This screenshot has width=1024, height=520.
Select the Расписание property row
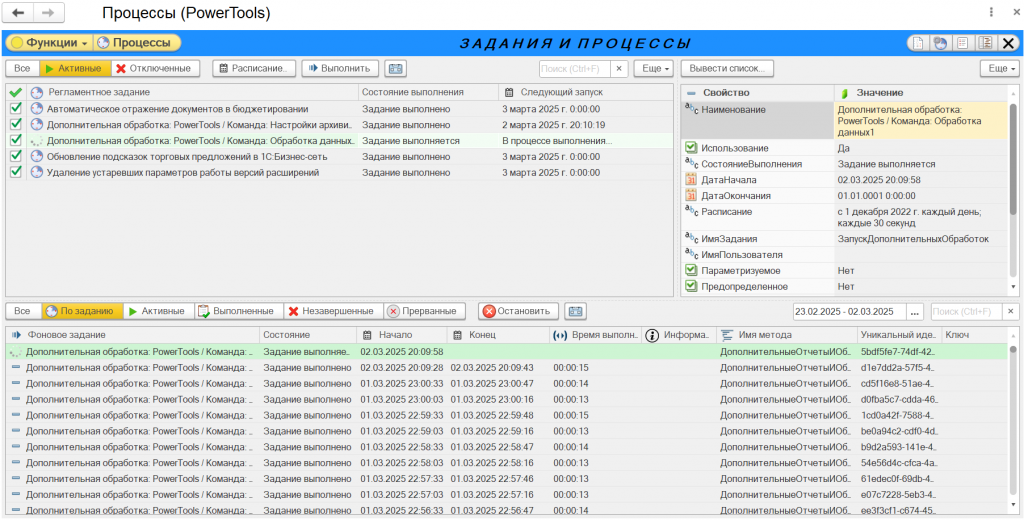coord(846,218)
